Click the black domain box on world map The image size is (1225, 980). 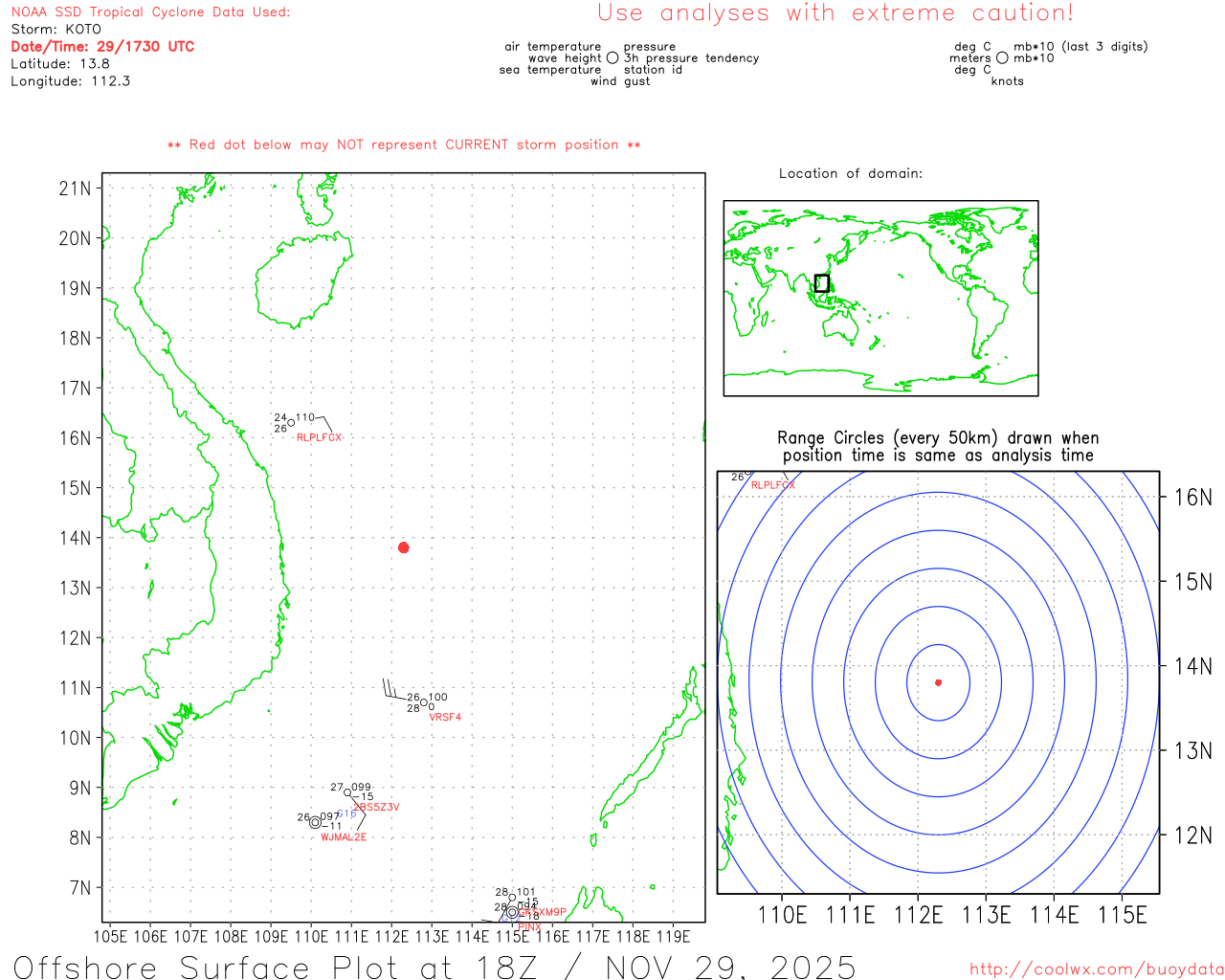[x=821, y=283]
